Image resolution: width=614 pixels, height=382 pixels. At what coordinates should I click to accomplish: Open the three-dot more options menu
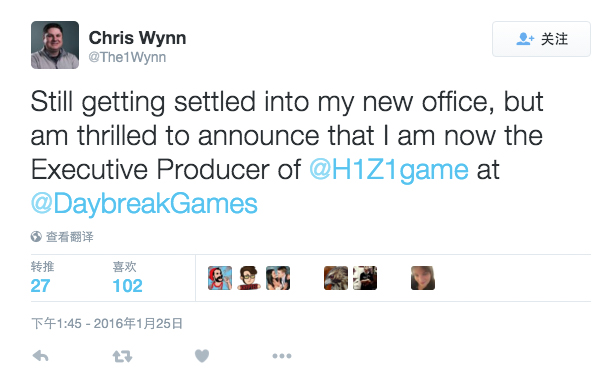[282, 356]
